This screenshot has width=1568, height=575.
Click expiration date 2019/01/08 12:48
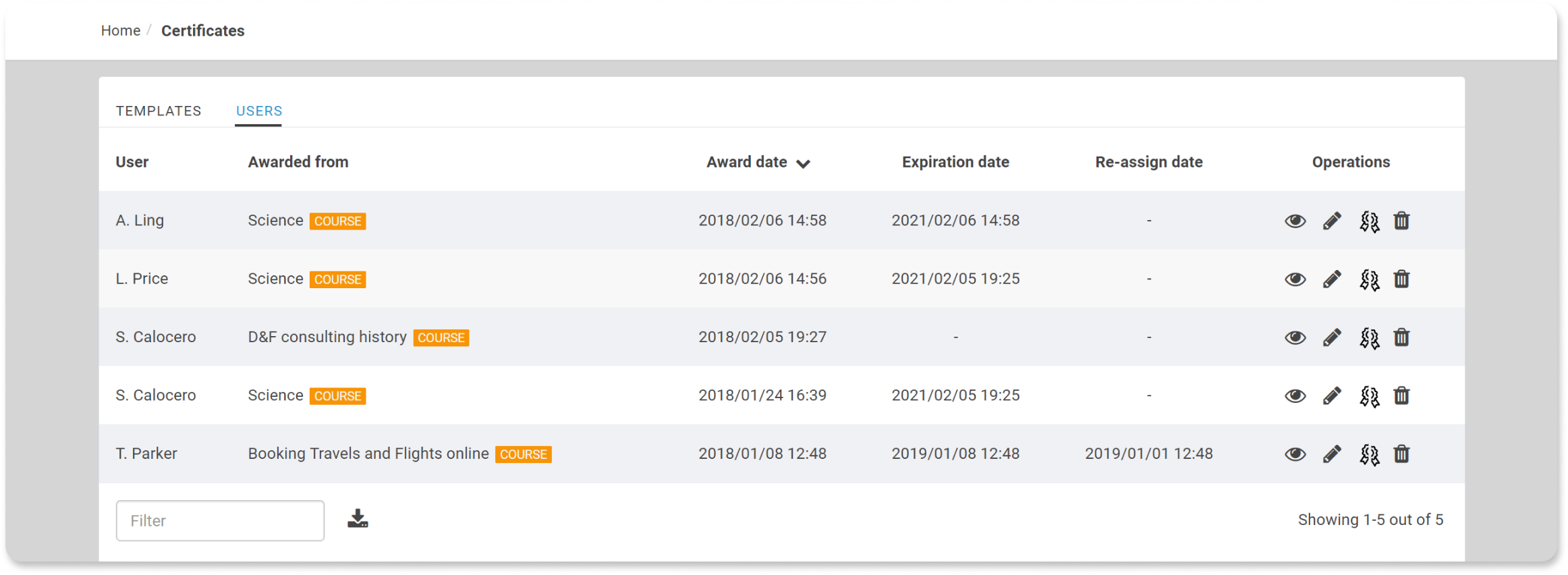[x=955, y=454]
